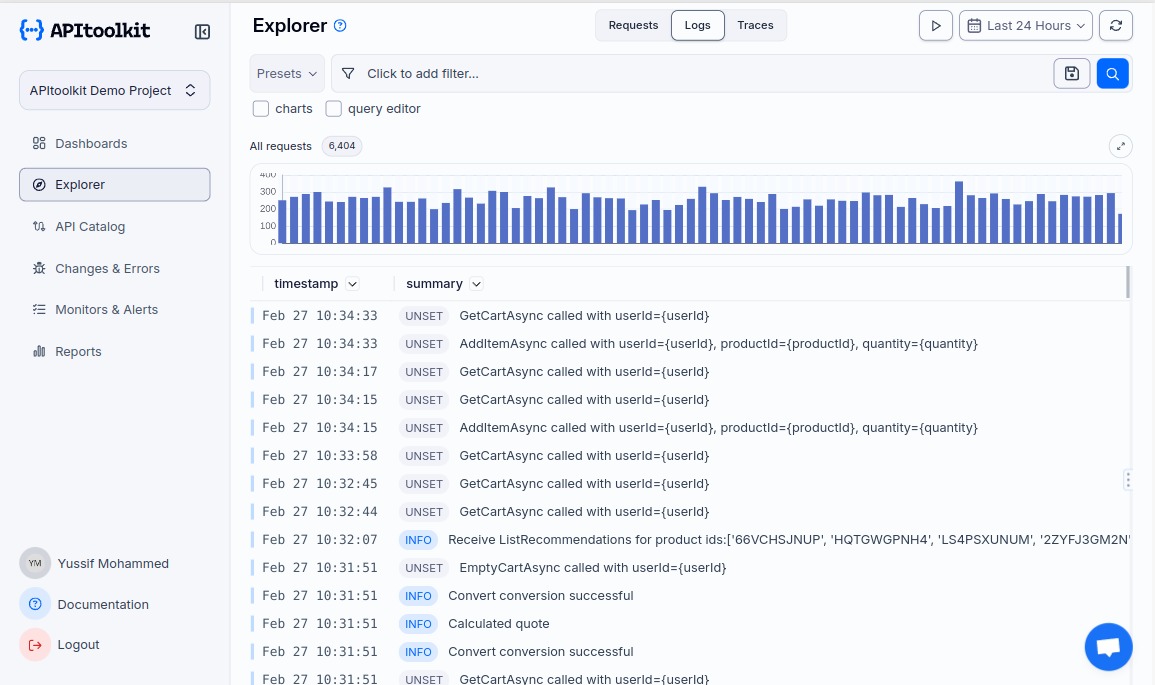The image size is (1155, 685).
Task: Expand the APItoolkit Demo Project selector
Action: click(x=114, y=90)
